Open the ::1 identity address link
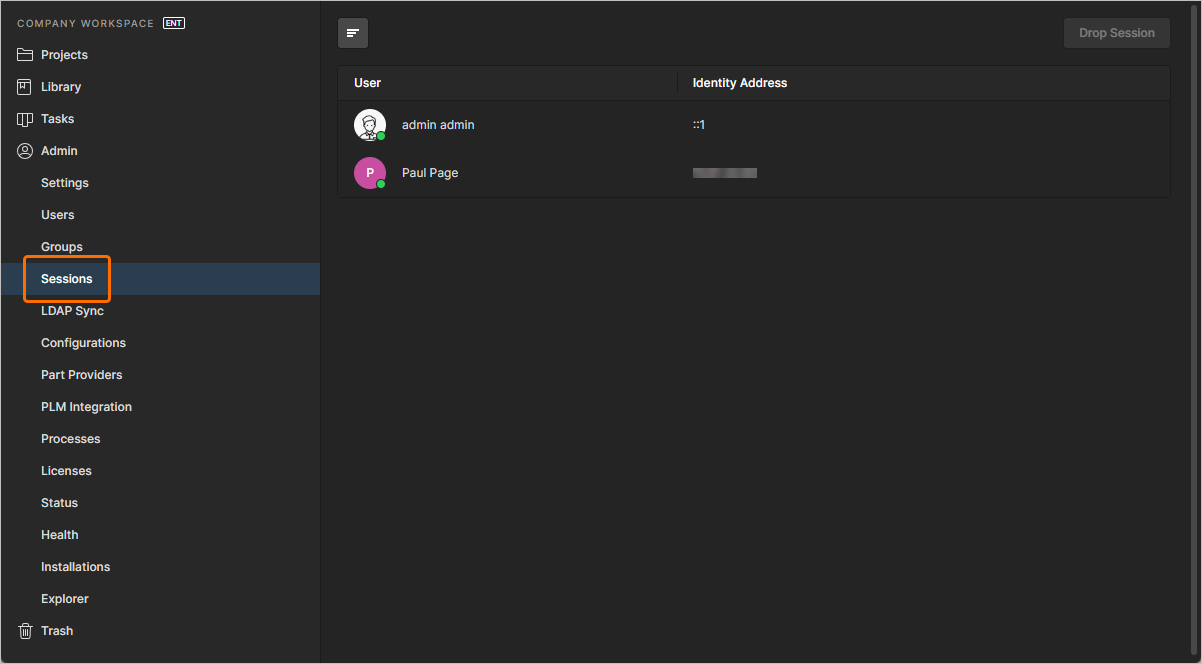This screenshot has width=1202, height=664. tap(697, 124)
